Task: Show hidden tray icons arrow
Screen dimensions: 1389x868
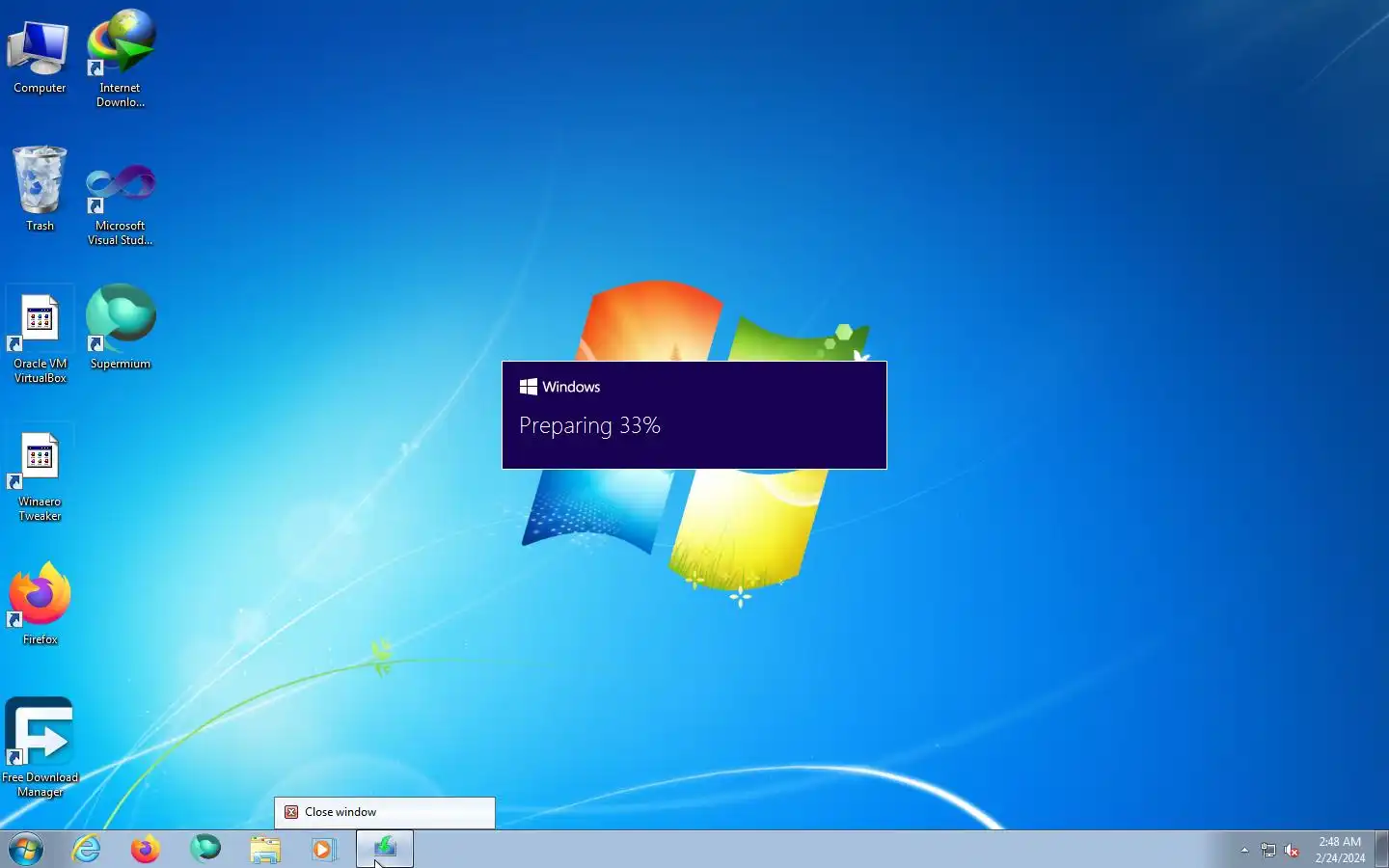Action: click(x=1244, y=850)
